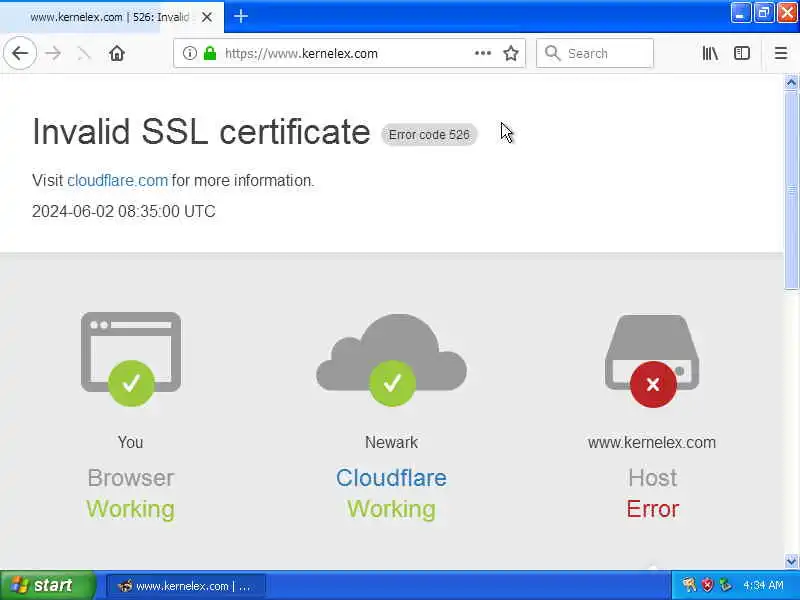Minimize the browser window
This screenshot has width=800, height=600.
[x=740, y=13]
